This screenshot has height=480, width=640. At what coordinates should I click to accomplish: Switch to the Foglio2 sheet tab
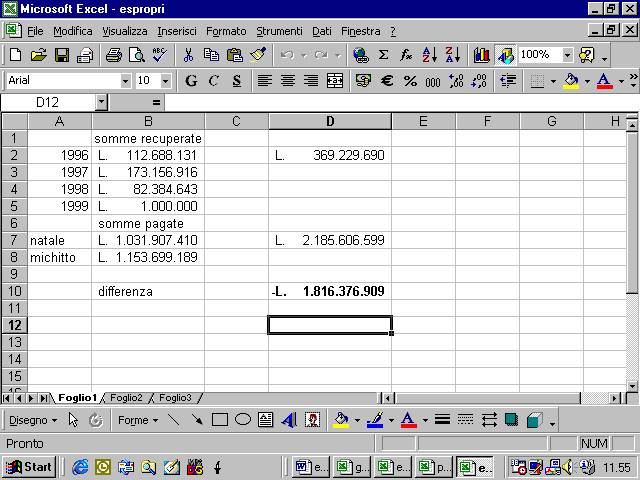(126, 398)
